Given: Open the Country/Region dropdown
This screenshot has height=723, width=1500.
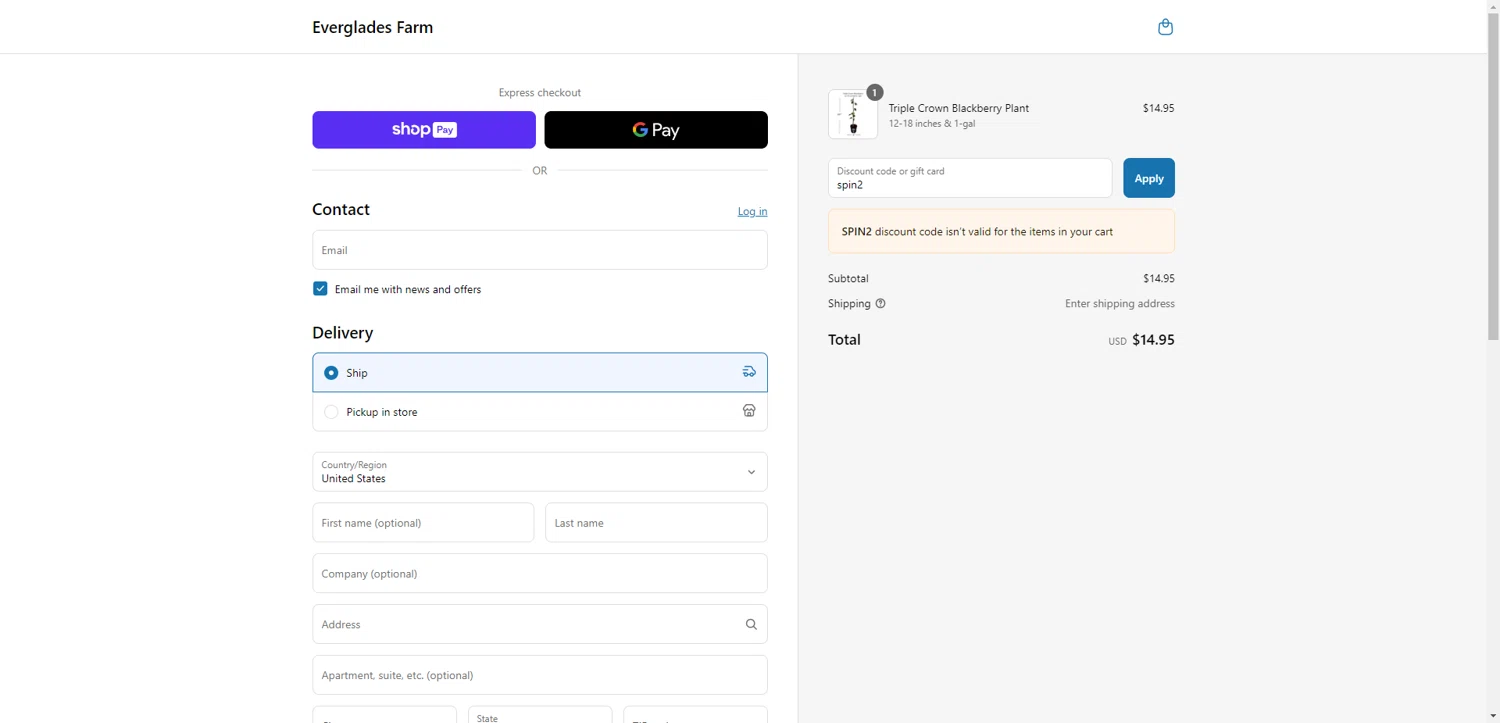Looking at the screenshot, I should [x=540, y=472].
